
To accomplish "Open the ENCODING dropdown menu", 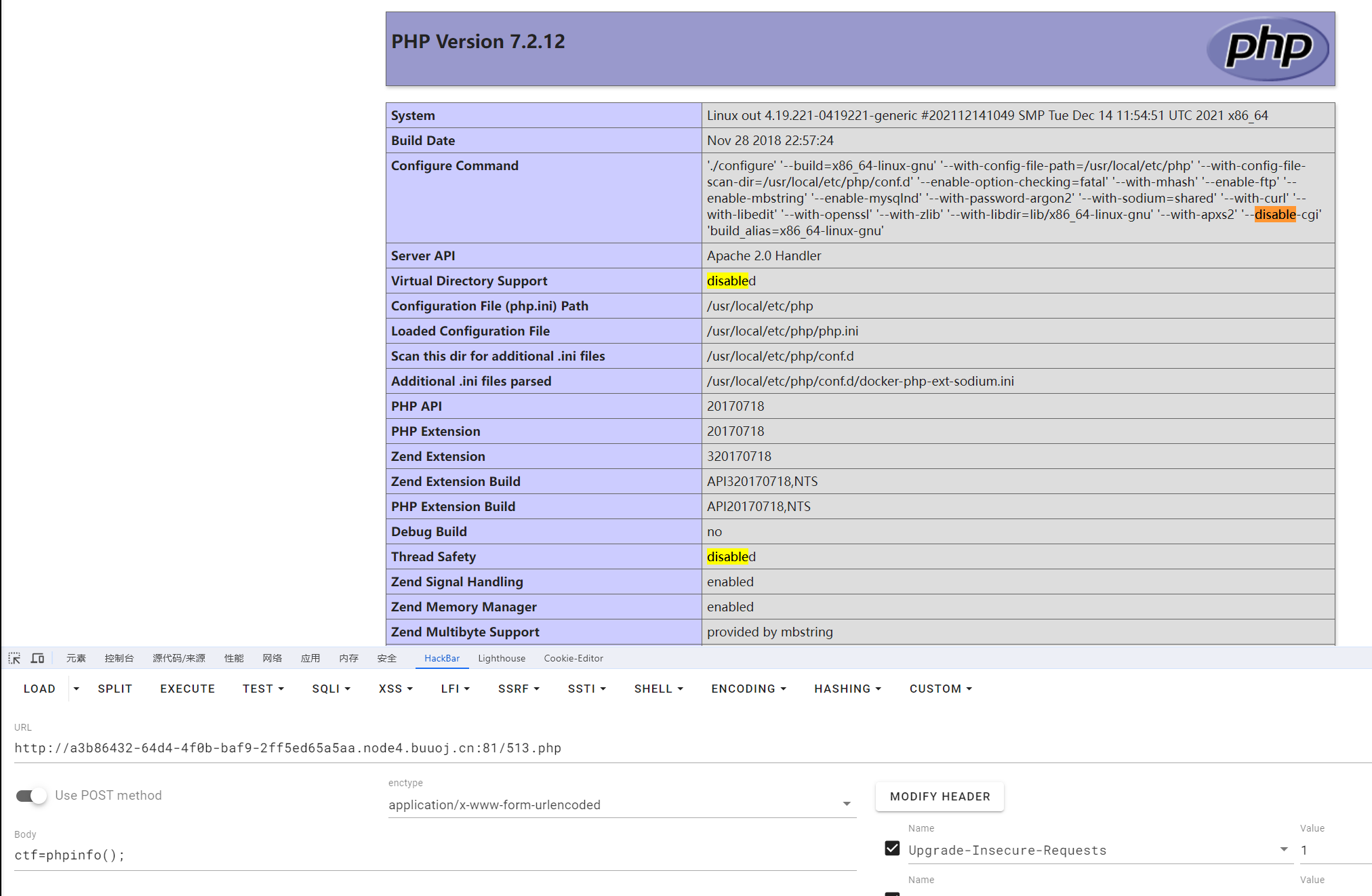I will (748, 689).
